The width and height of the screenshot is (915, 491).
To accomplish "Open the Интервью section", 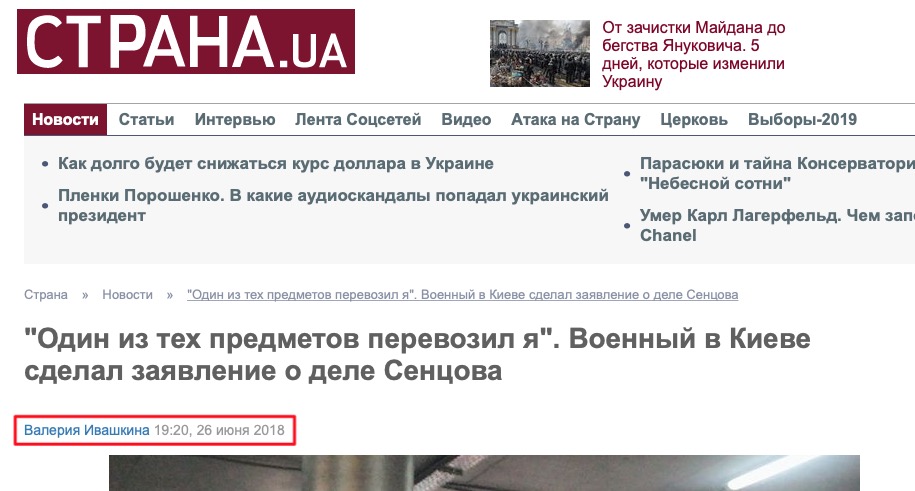I will [x=235, y=120].
